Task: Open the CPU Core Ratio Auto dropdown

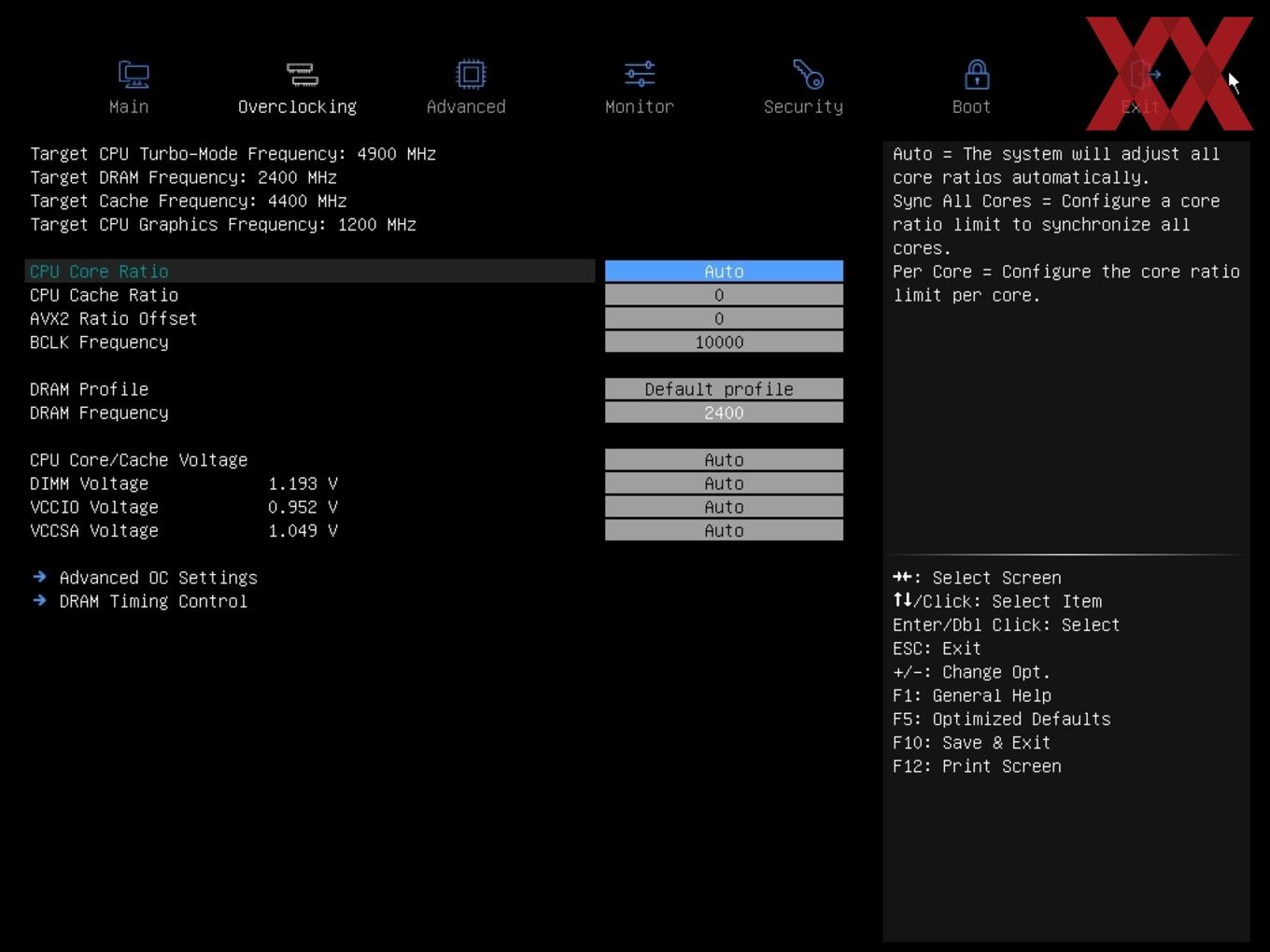Action: pyautogui.click(x=724, y=272)
